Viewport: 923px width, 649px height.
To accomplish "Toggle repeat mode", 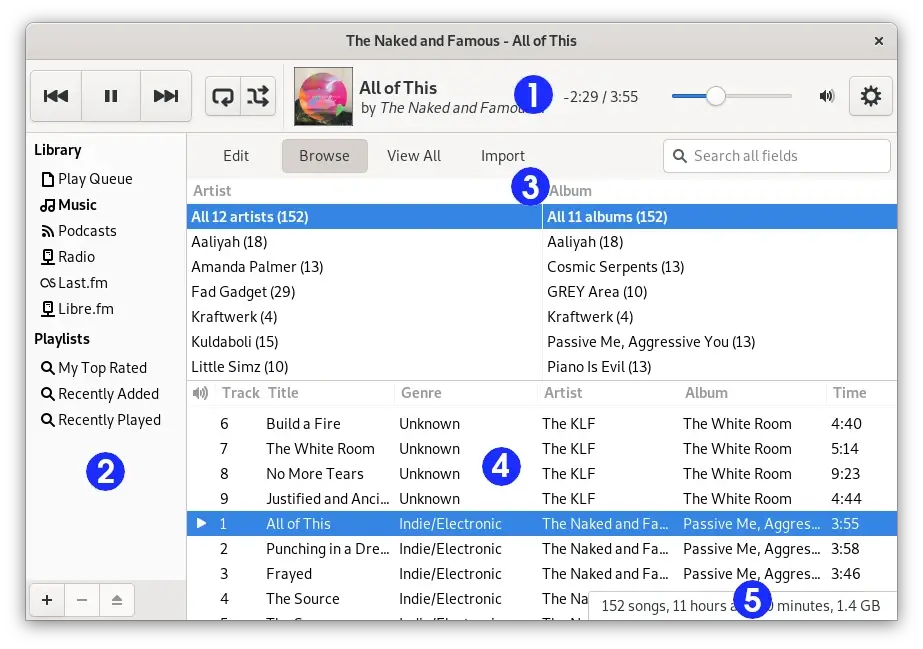I will click(x=222, y=97).
